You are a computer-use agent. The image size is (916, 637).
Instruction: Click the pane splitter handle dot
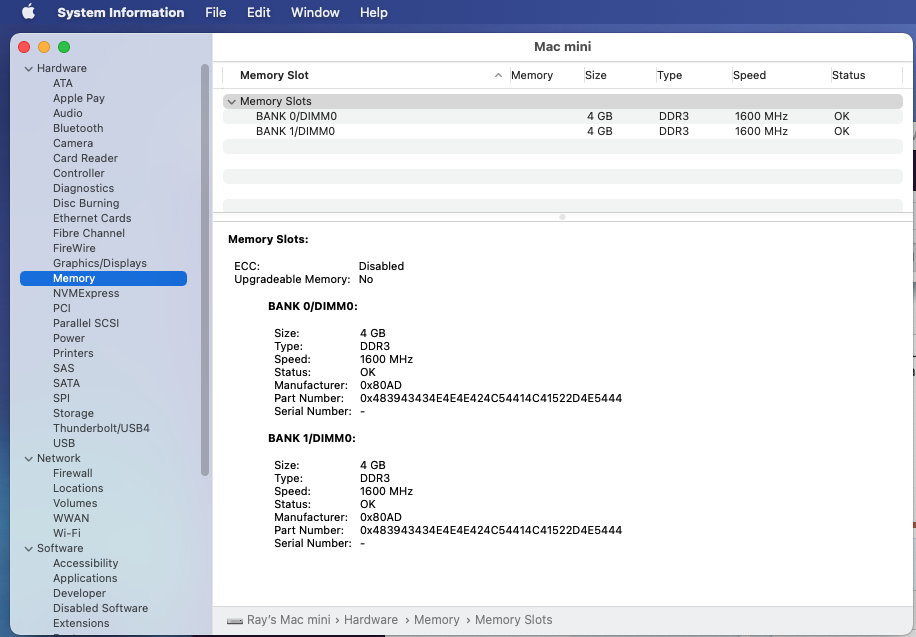562,217
